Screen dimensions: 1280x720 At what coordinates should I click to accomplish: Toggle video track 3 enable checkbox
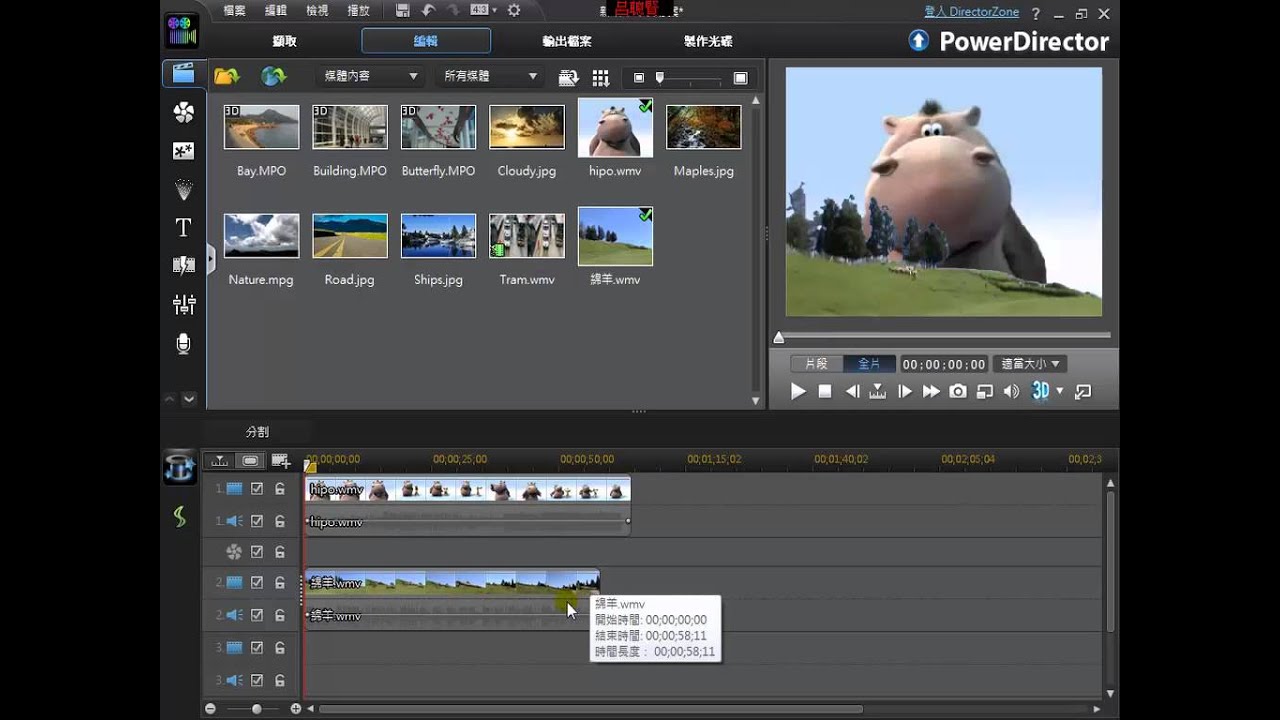click(x=257, y=648)
